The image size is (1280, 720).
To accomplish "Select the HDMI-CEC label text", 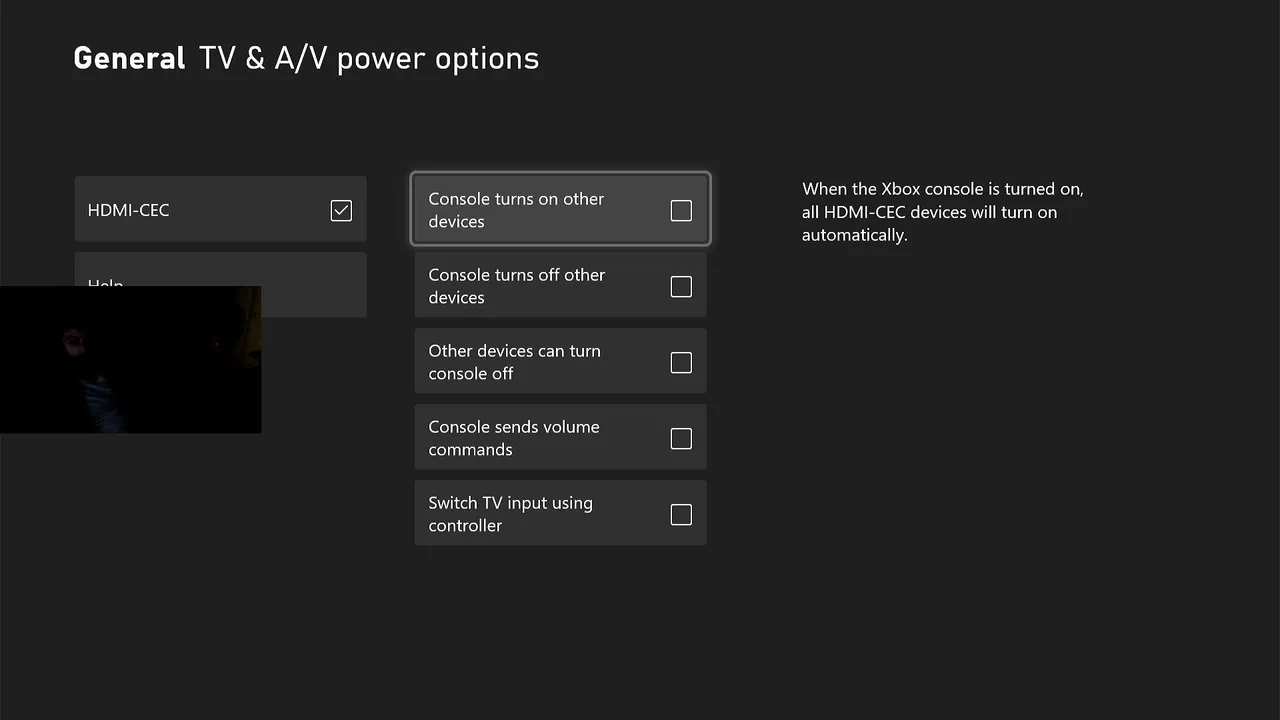I will pos(129,210).
